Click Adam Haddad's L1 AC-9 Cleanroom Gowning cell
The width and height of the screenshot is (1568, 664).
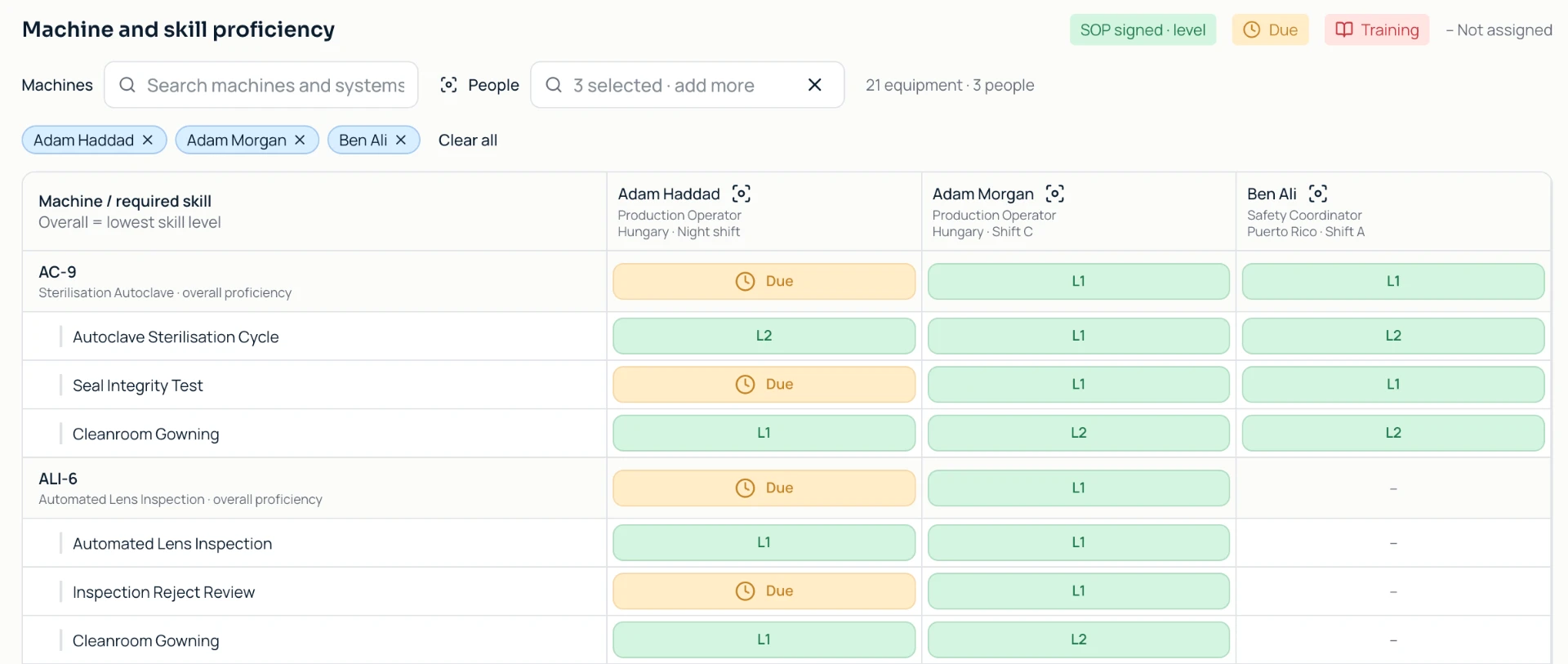pos(764,433)
